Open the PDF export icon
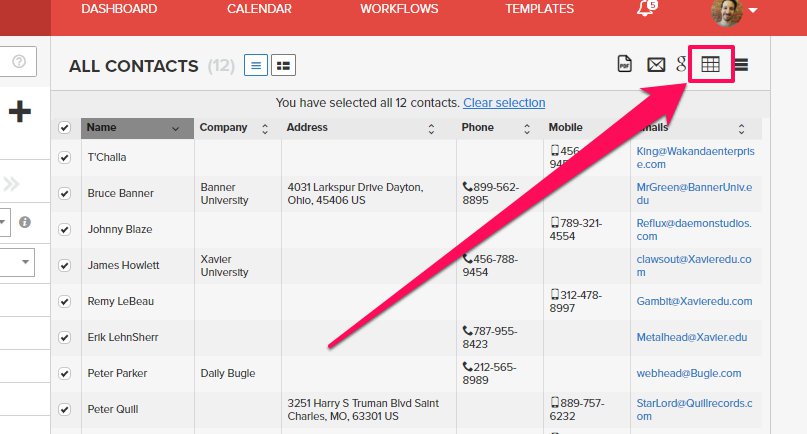Image resolution: width=807 pixels, height=434 pixels. [624, 65]
